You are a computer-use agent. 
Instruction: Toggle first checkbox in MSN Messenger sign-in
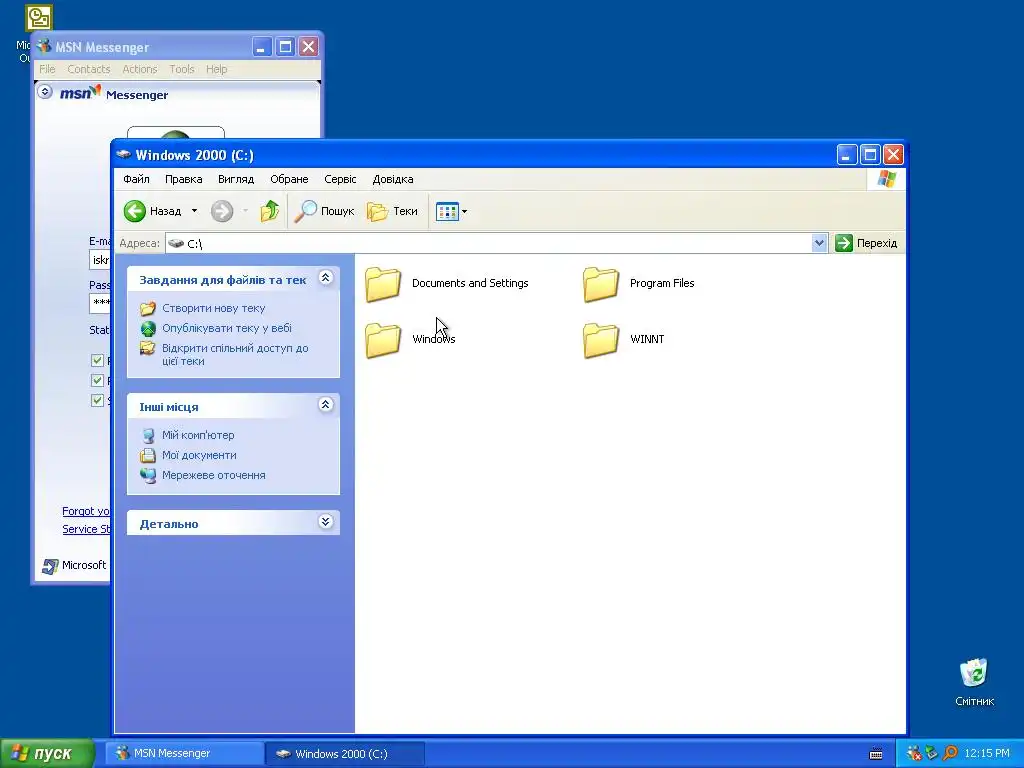(97, 360)
